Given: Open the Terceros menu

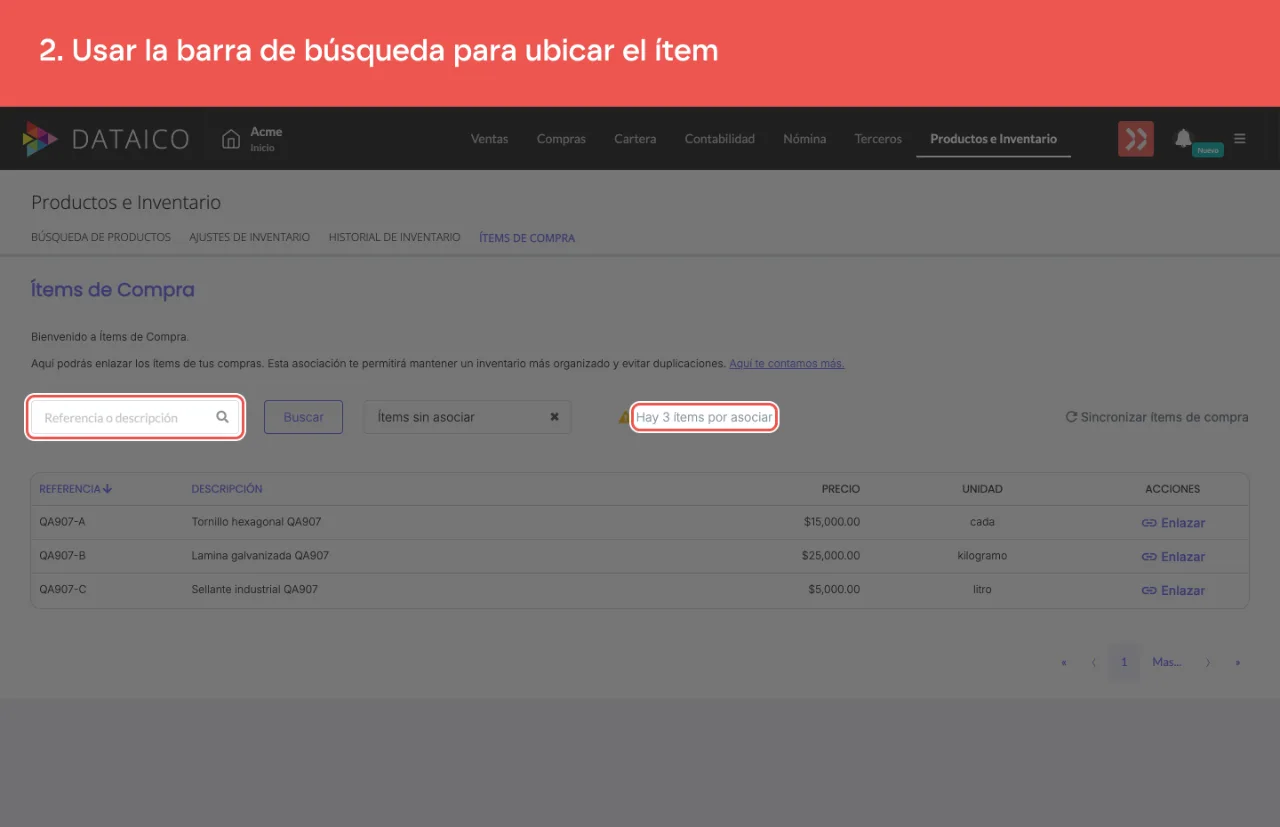Looking at the screenshot, I should coord(878,139).
